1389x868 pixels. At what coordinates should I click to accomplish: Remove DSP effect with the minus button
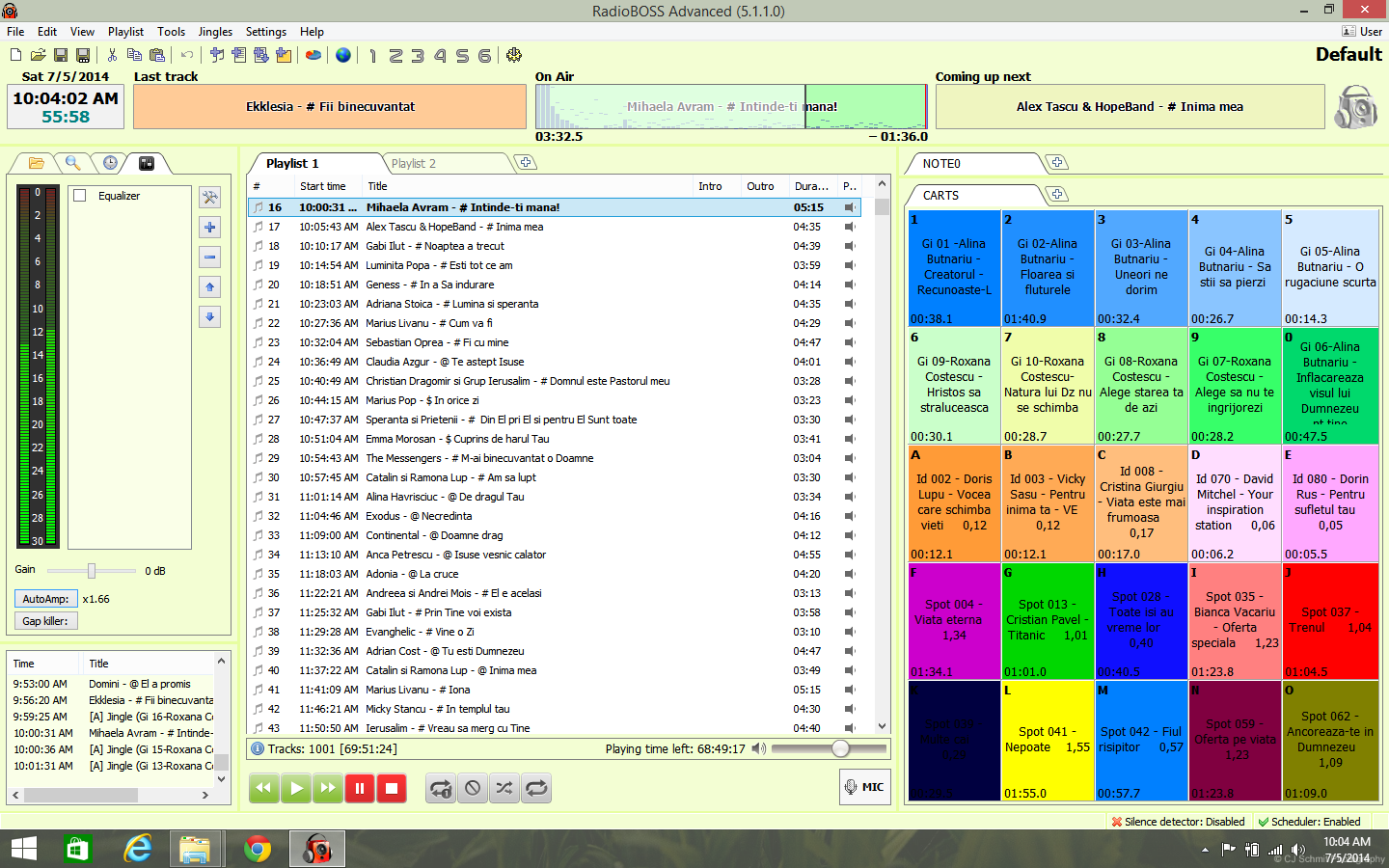209,258
